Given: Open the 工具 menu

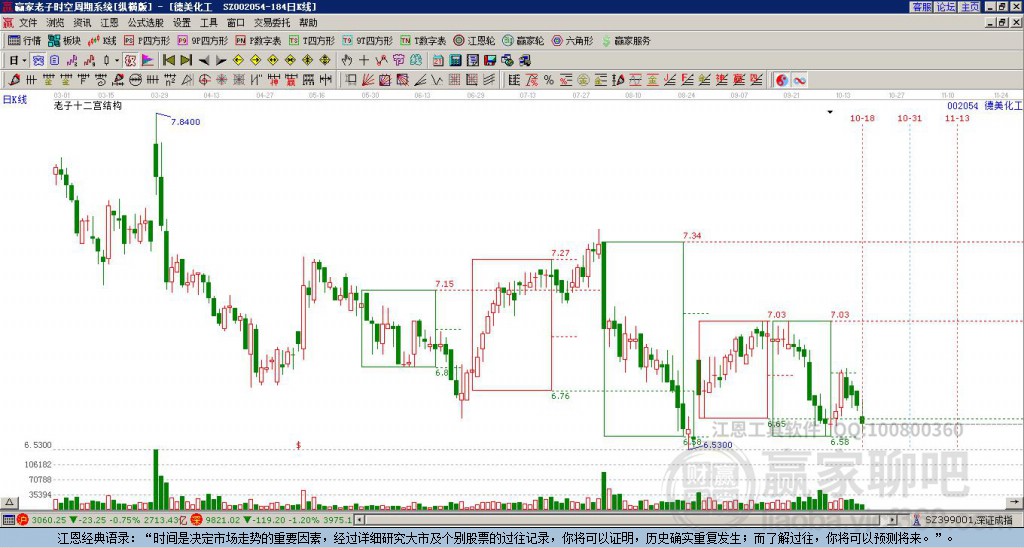Looking at the screenshot, I should (x=208, y=23).
